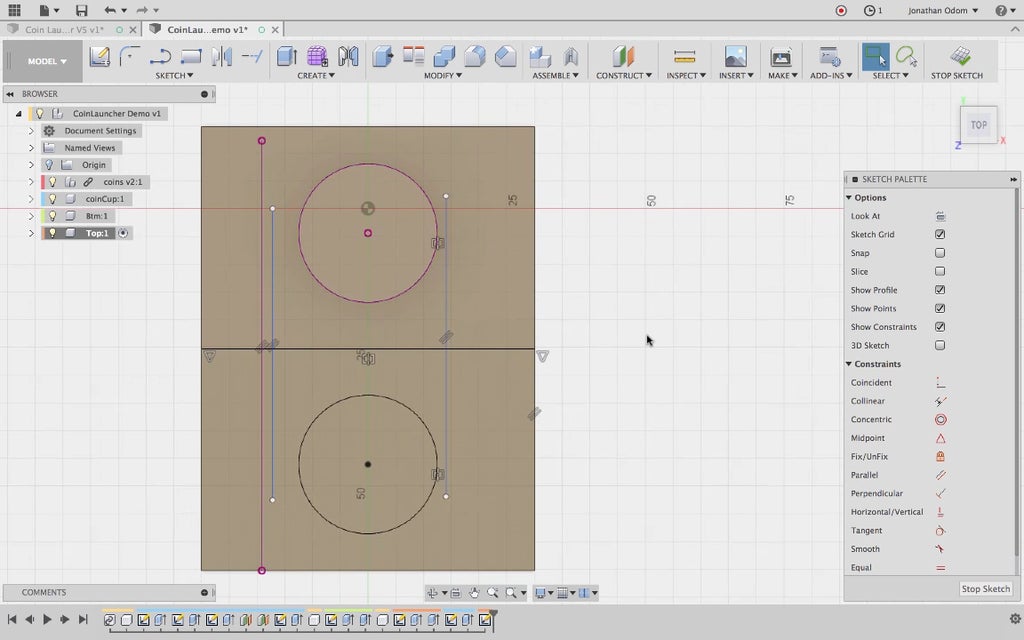The image size is (1024, 640).
Task: Open the MODIFY menu
Action: (441, 76)
